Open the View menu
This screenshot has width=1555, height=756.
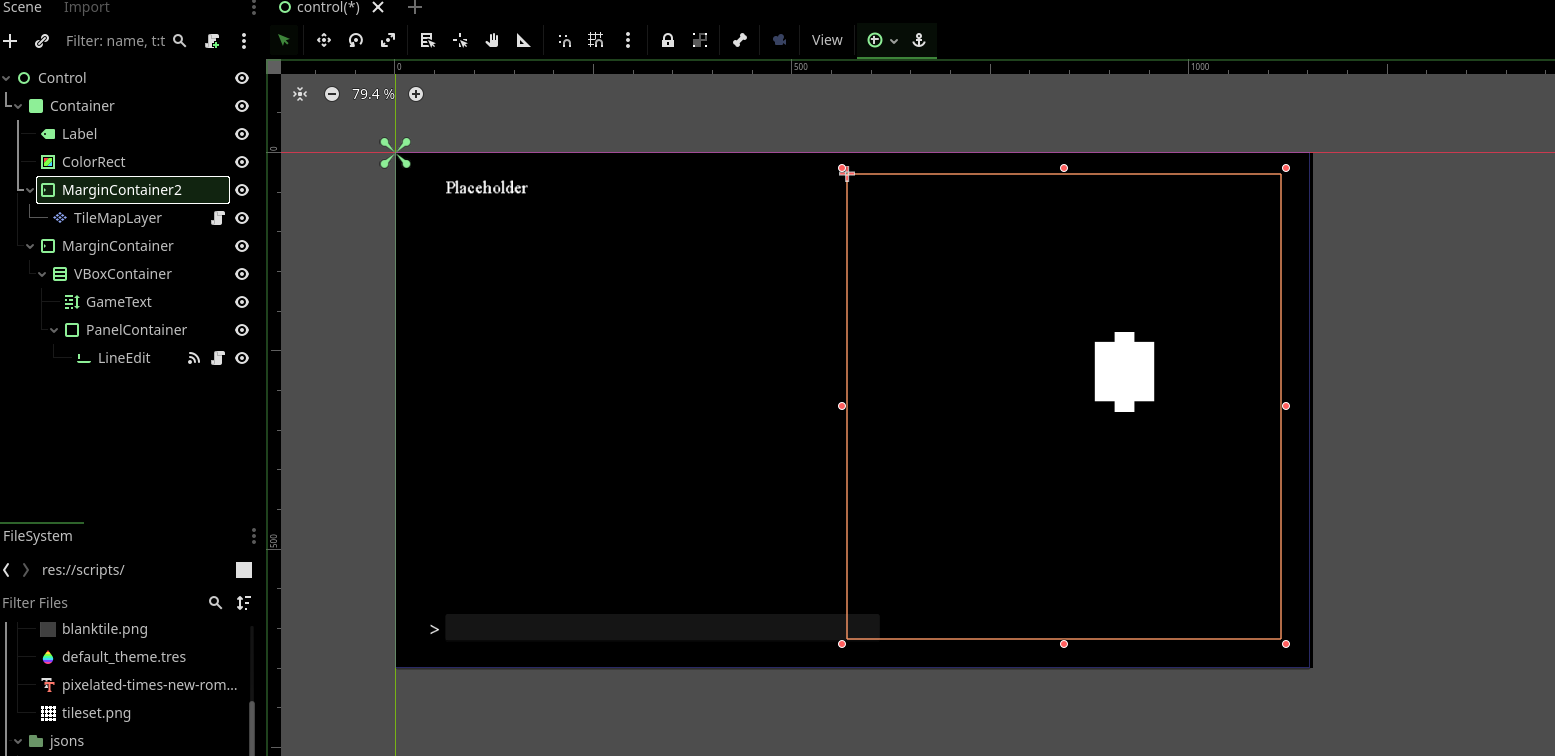(827, 40)
